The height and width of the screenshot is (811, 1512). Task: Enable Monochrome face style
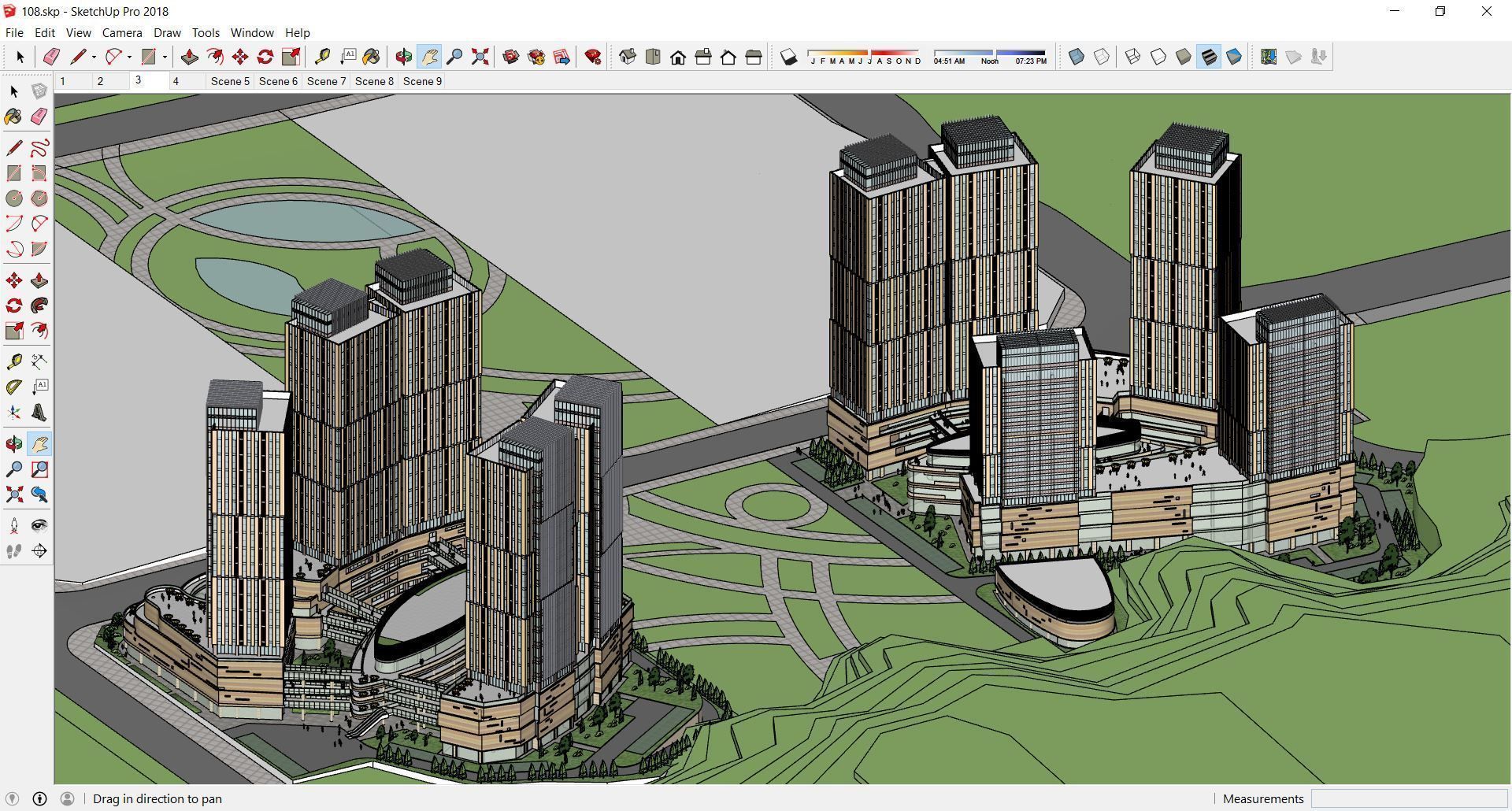click(x=1234, y=57)
